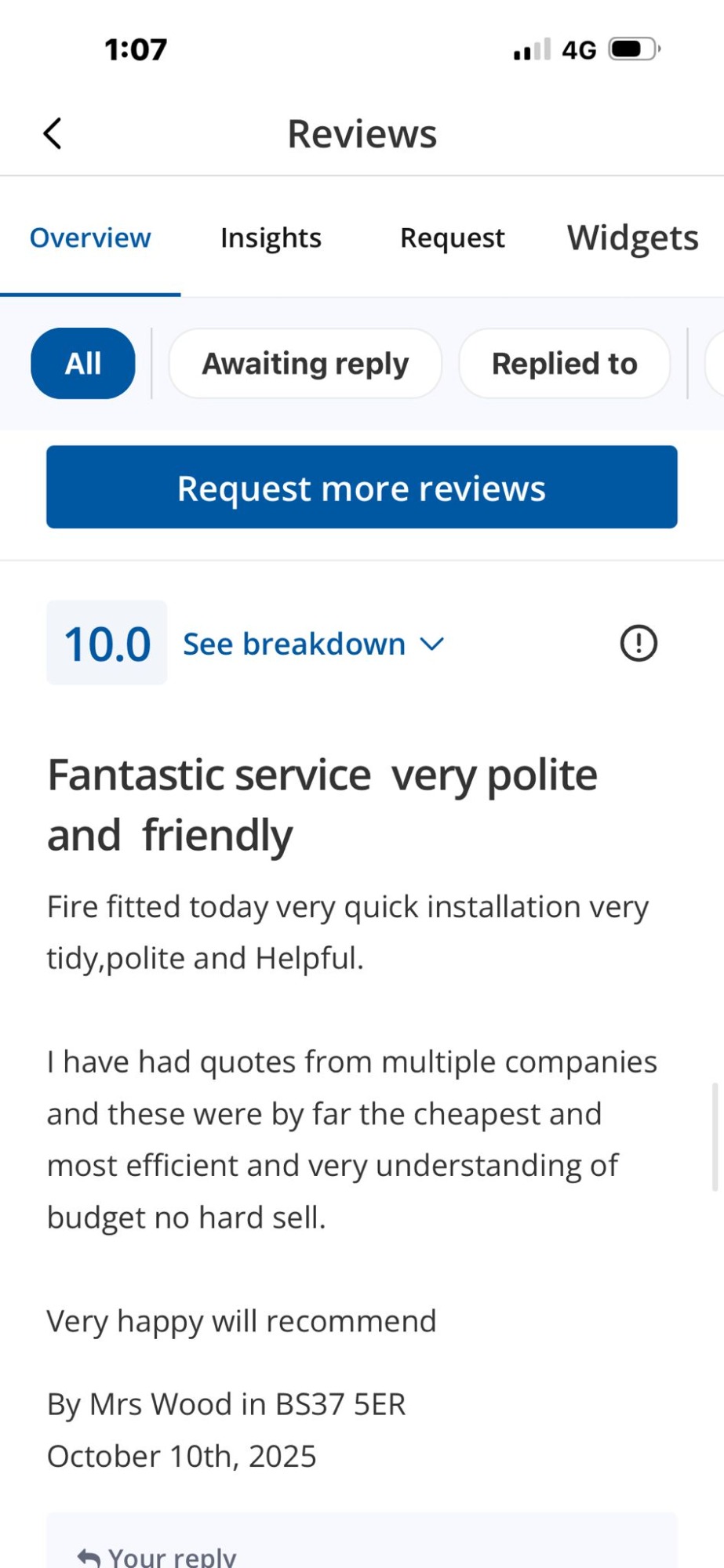Screen dimensions: 724x1568
Task: Tap the cellular signal bars icon
Action: pyautogui.click(x=532, y=49)
